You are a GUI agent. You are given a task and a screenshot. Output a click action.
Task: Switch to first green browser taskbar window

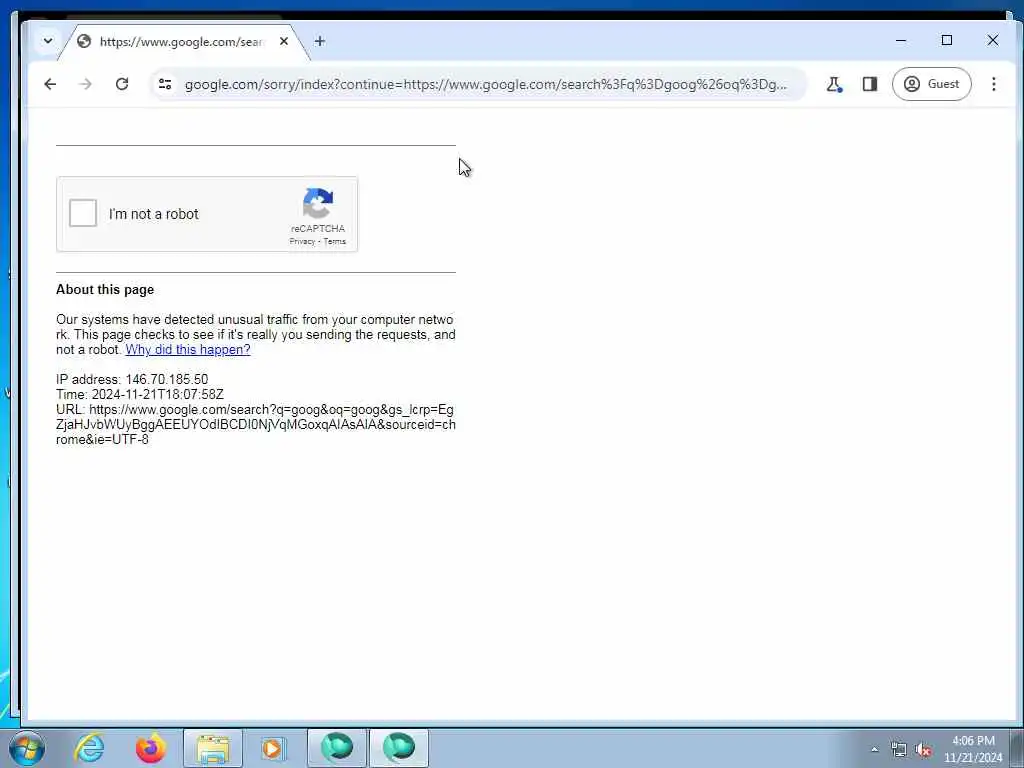coord(337,748)
